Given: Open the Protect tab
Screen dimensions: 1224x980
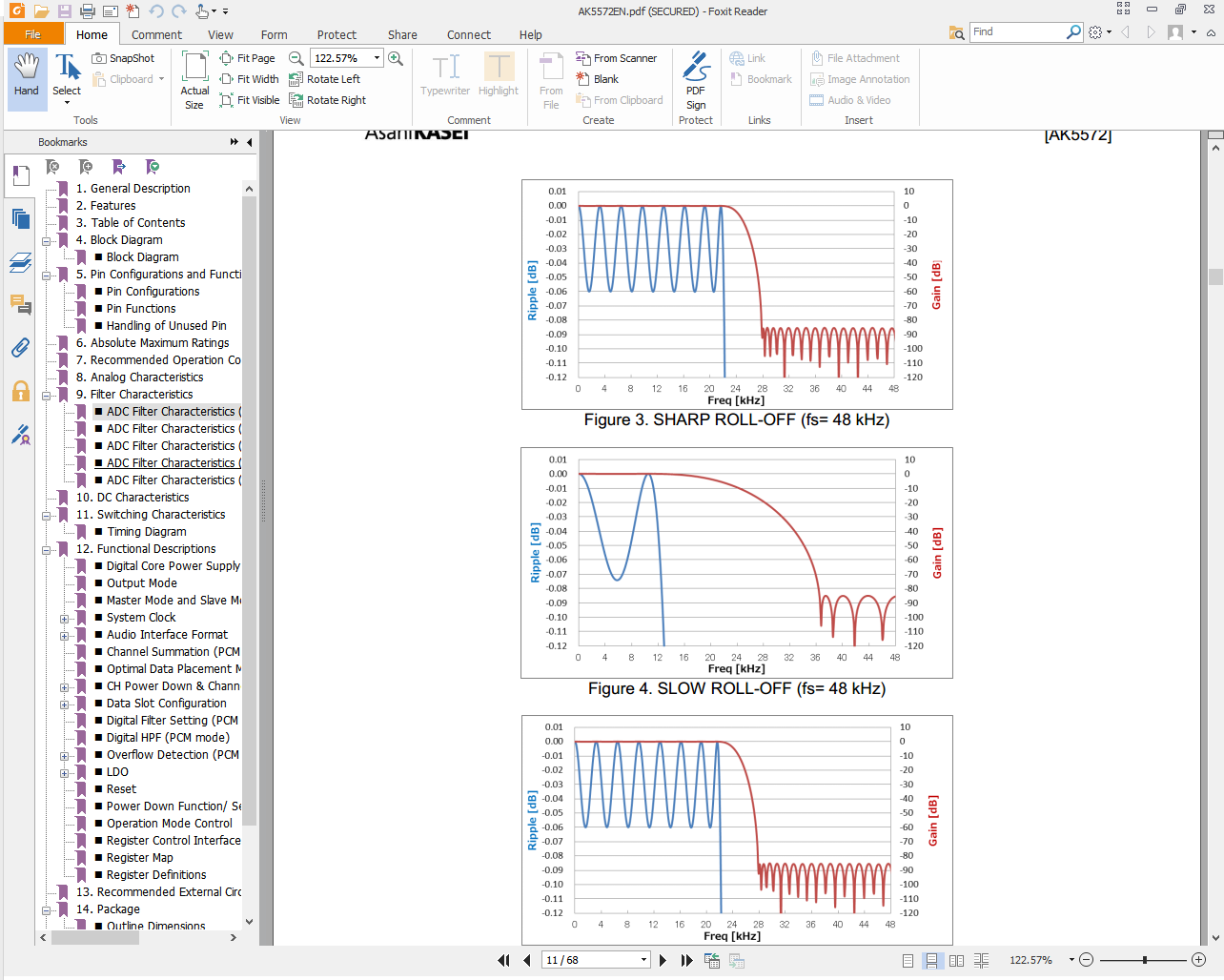Looking at the screenshot, I should tap(337, 34).
